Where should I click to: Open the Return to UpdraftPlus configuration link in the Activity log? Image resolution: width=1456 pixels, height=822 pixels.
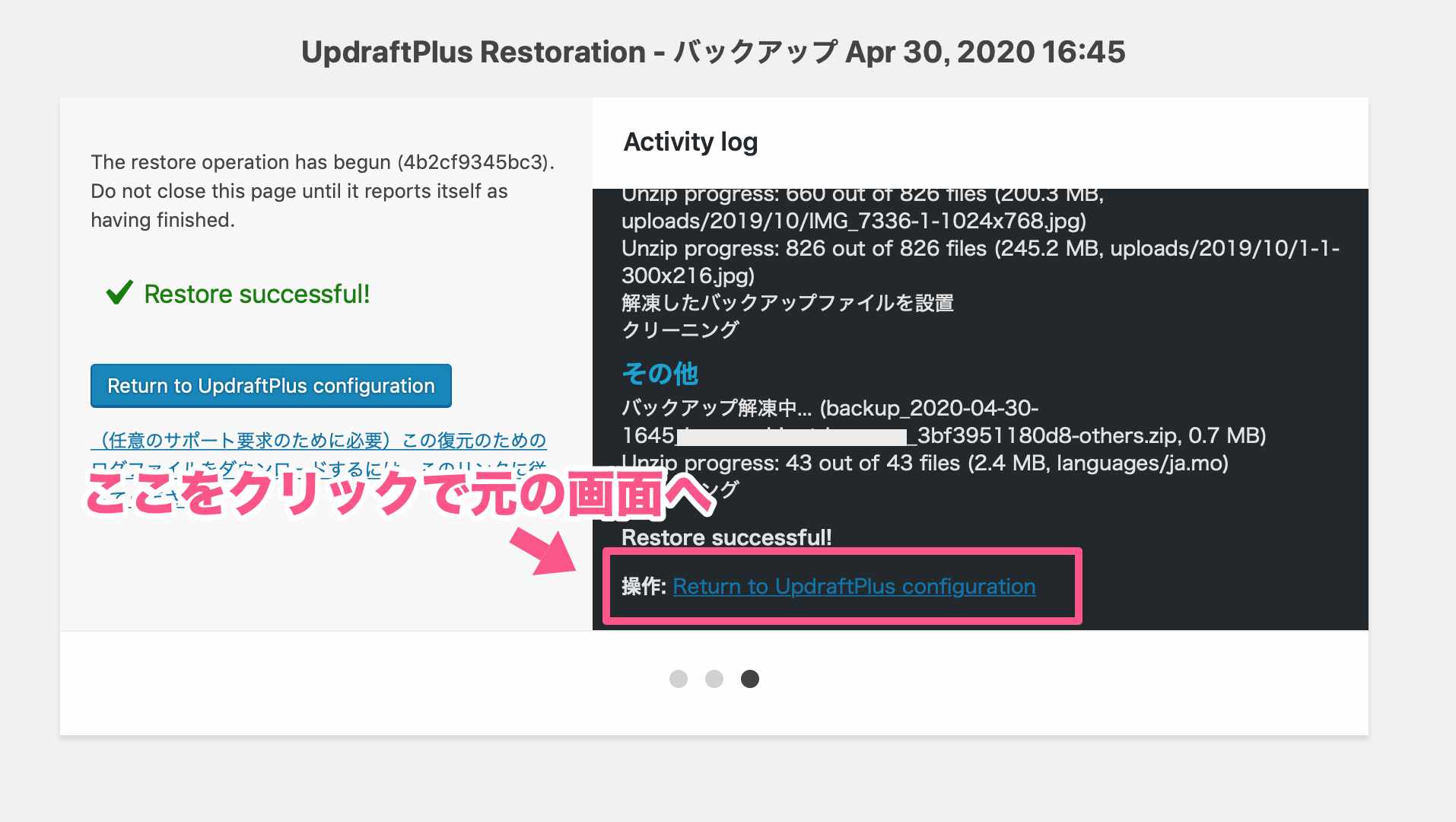[854, 586]
